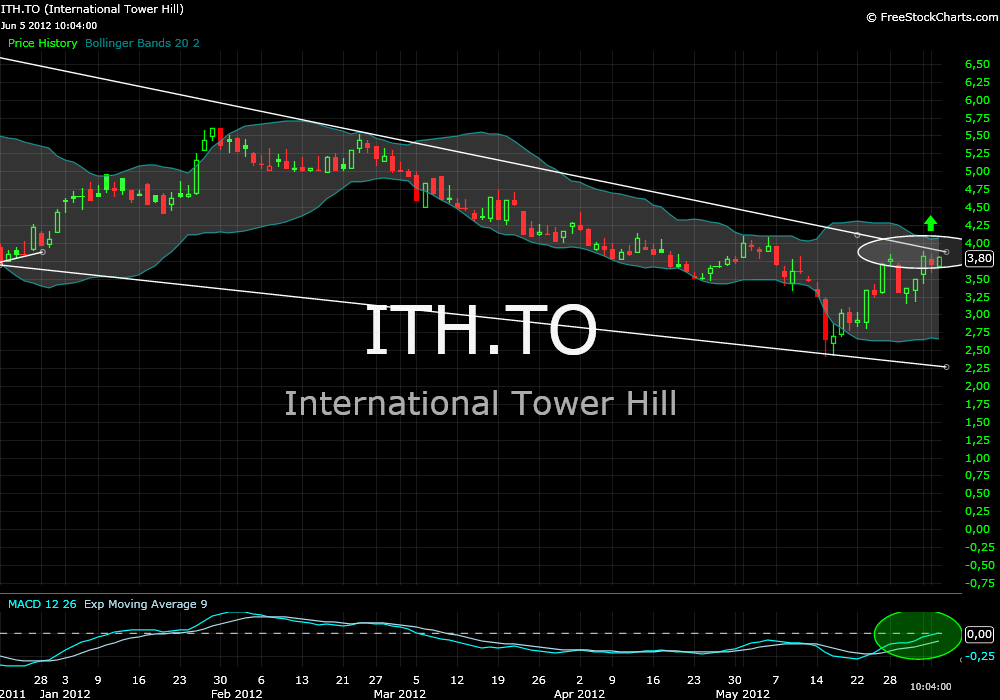
Task: Select the short trendline handle near Dec 28
Action: coord(43,252)
